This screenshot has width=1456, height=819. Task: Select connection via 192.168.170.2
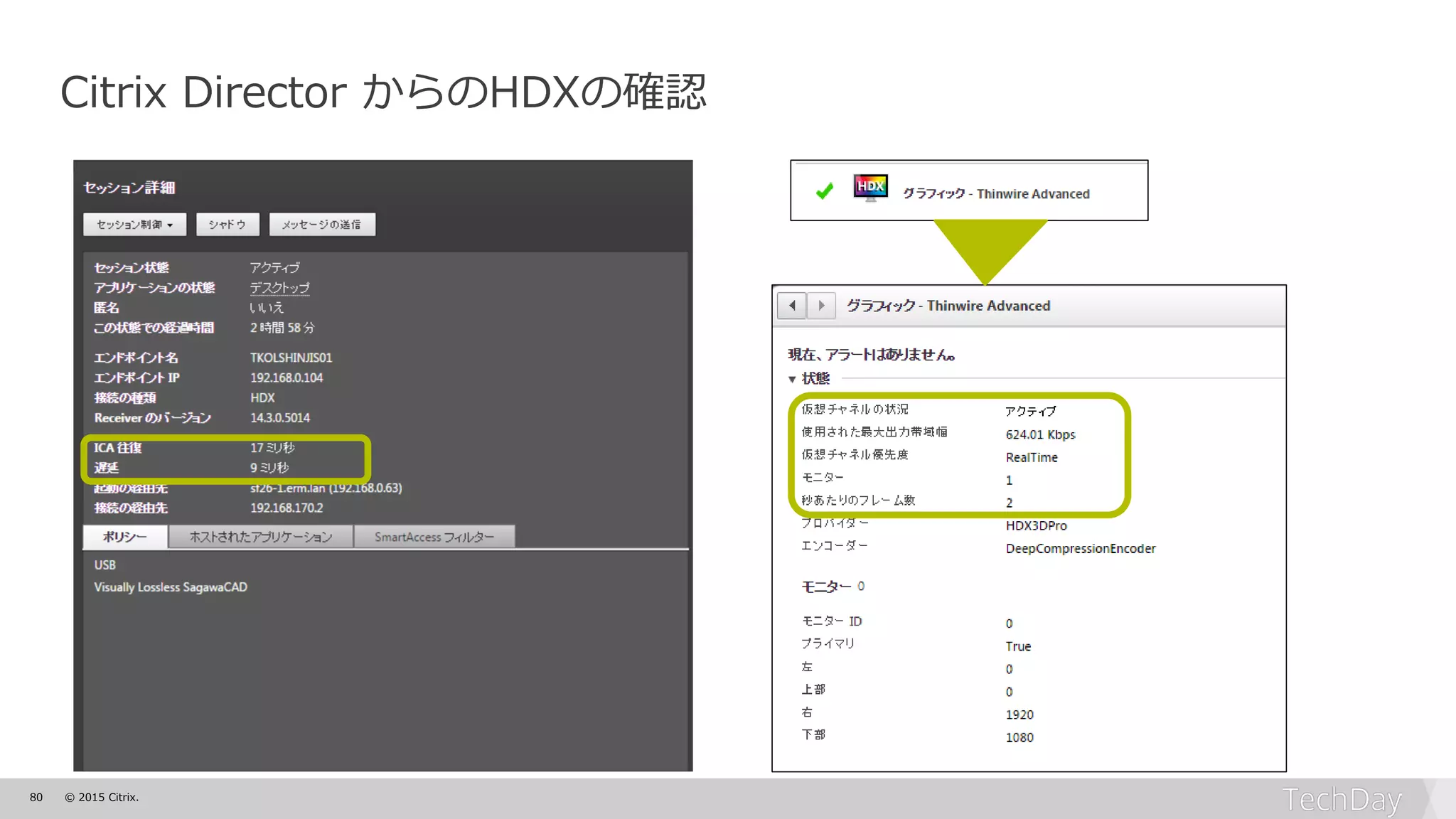click(x=287, y=508)
